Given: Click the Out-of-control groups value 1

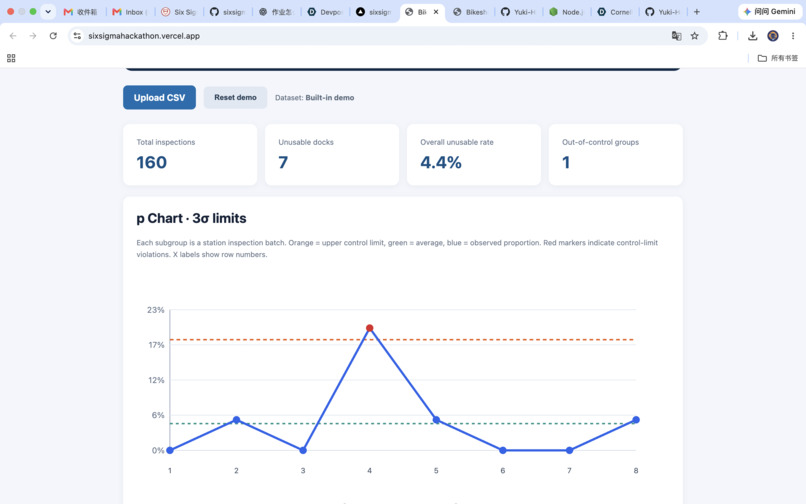Looking at the screenshot, I should coord(566,163).
